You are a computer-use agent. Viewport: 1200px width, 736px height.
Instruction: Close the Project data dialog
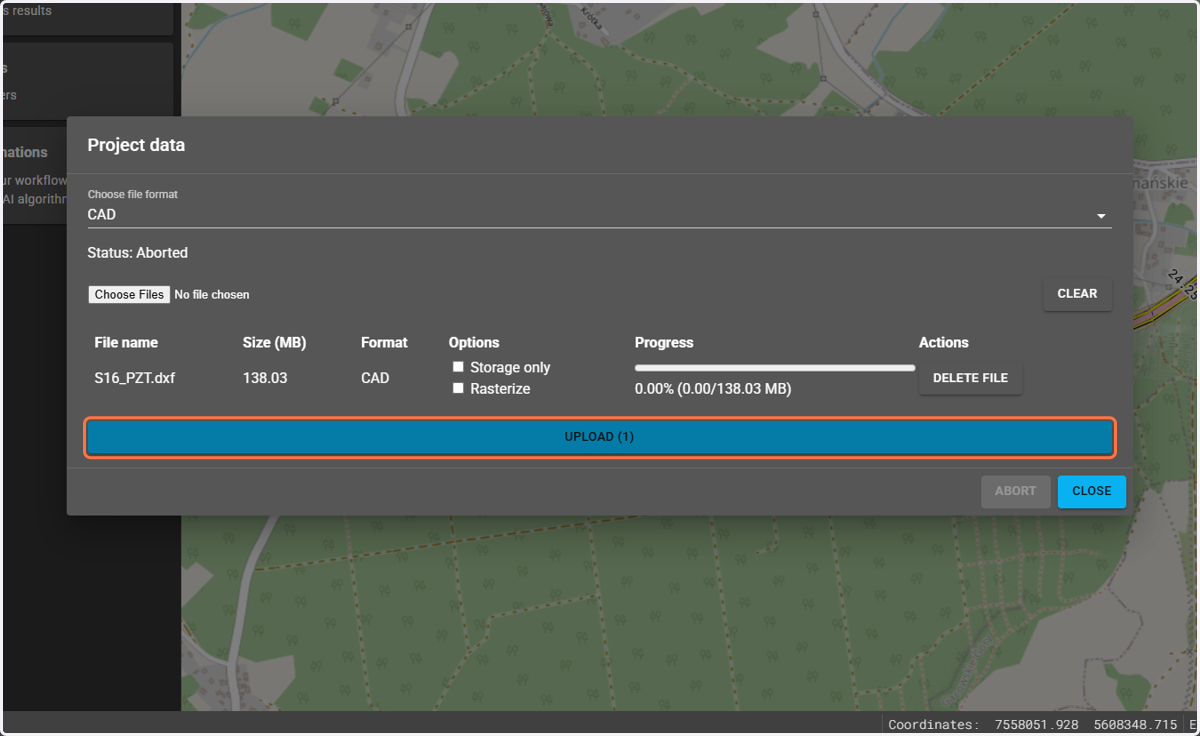coord(1091,491)
